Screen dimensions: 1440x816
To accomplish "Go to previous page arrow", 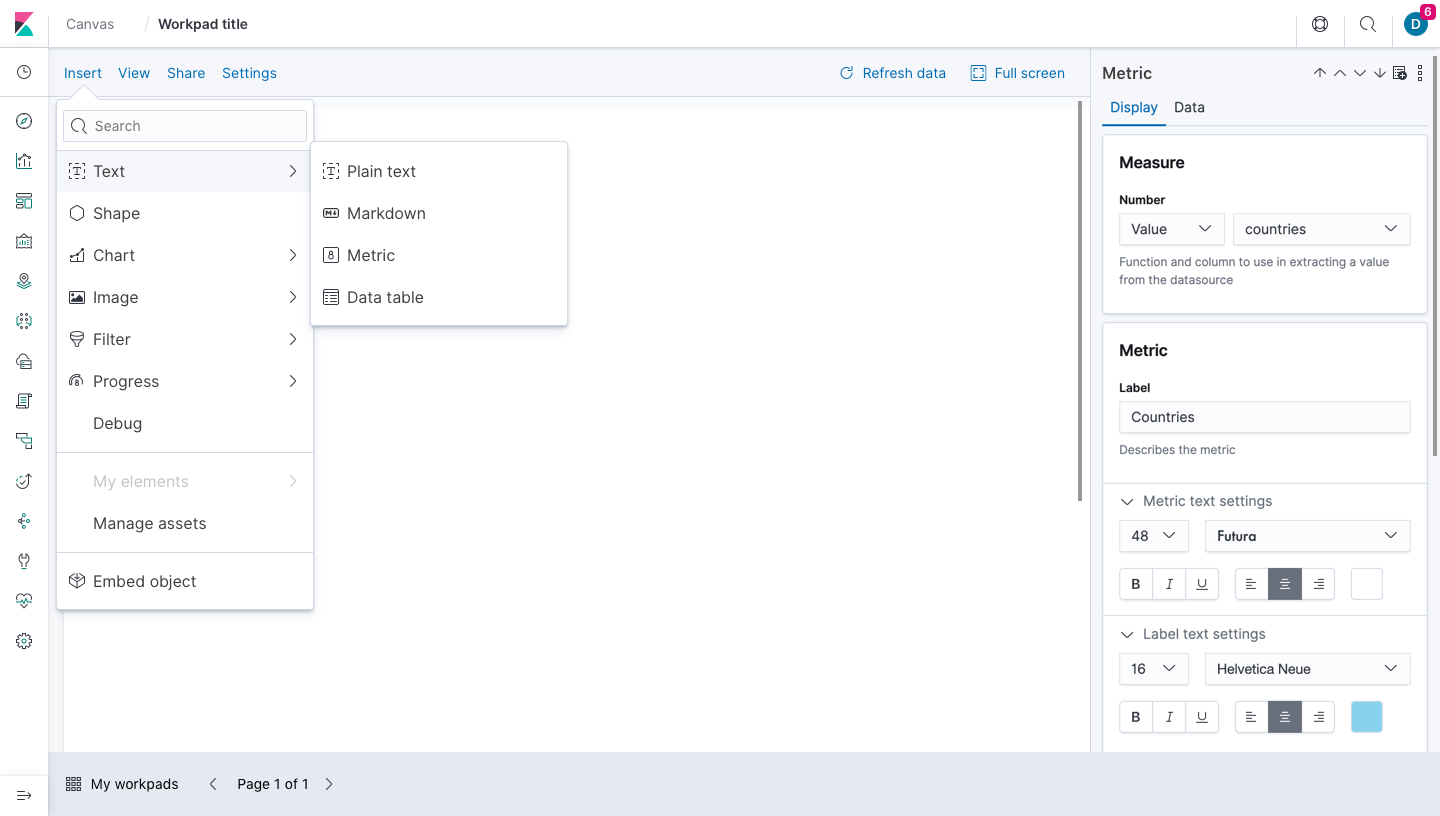I will [213, 784].
